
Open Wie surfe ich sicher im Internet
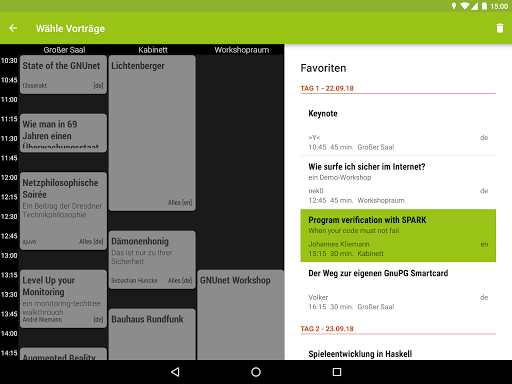point(398,183)
